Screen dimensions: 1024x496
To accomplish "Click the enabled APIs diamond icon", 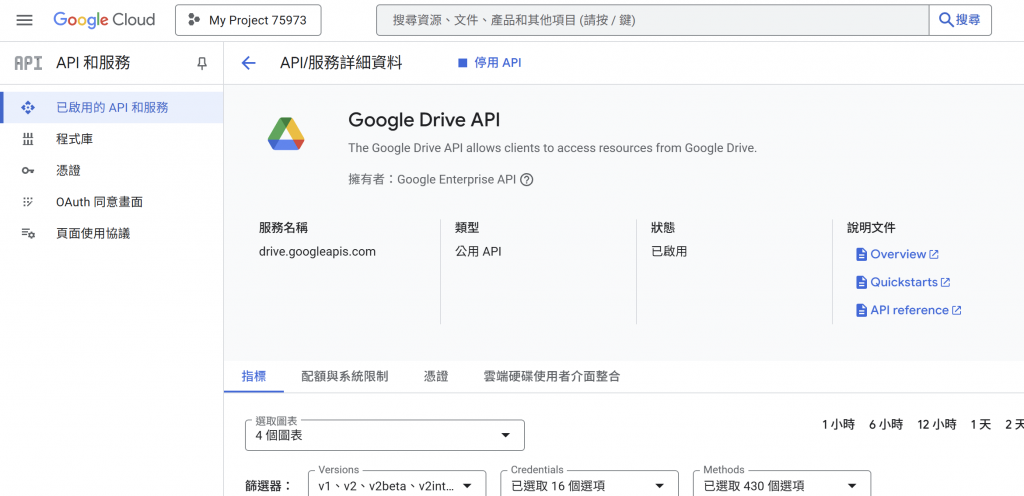I will click(27, 108).
